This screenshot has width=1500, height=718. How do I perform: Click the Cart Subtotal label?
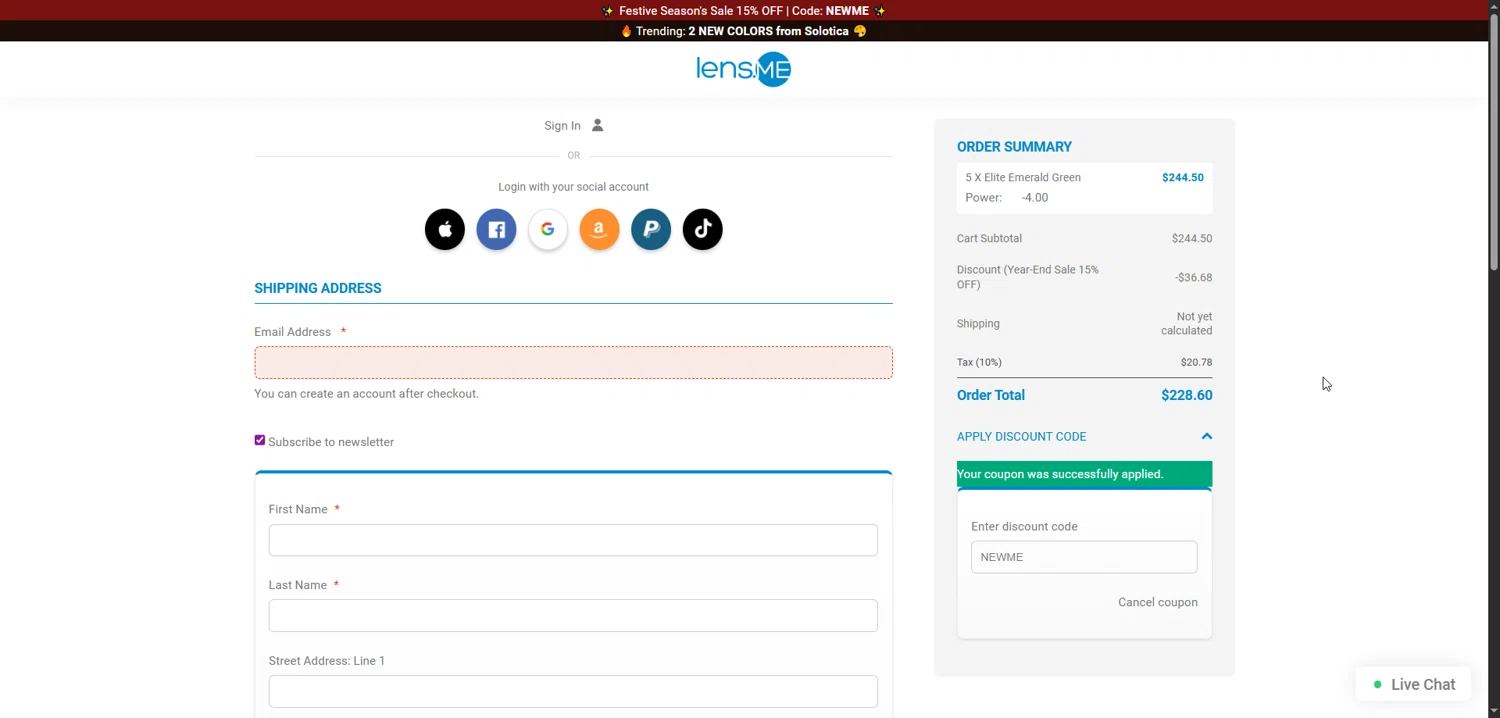pyautogui.click(x=989, y=238)
